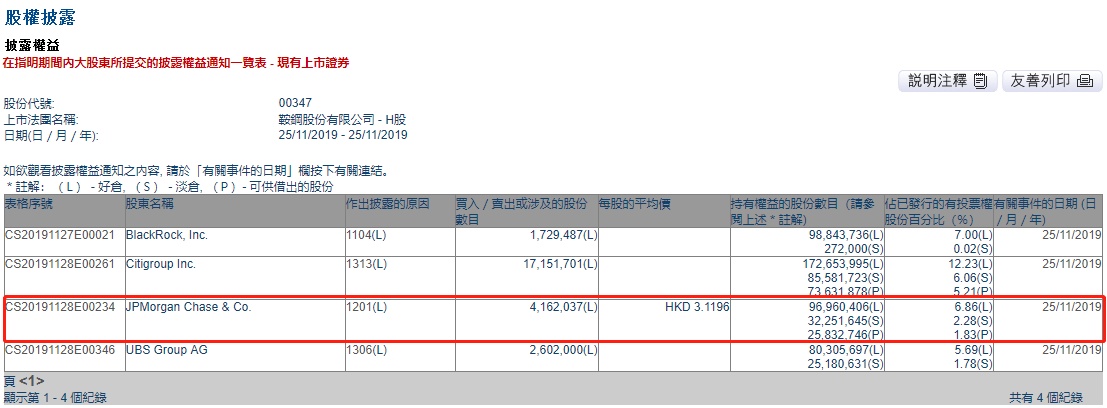1107x408 pixels.
Task: Click column header 股東名稱
Action: (x=149, y=204)
